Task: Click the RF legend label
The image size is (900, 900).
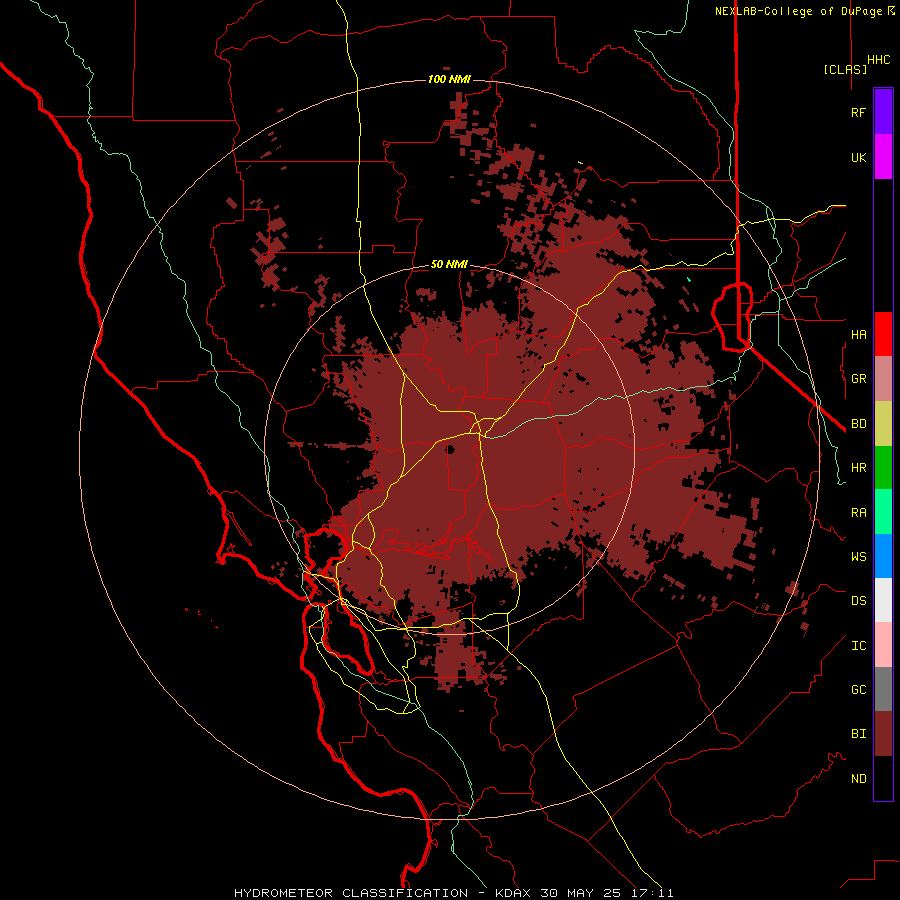Action: click(x=858, y=113)
